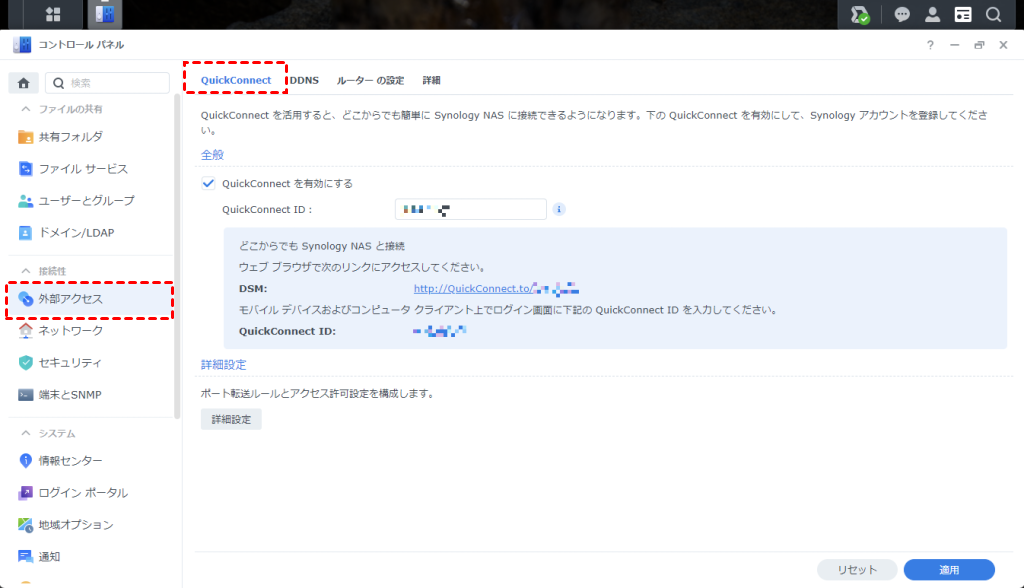The height and width of the screenshot is (588, 1024).
Task: Open the http://QuickConnect.to DSM link
Action: tap(496, 288)
